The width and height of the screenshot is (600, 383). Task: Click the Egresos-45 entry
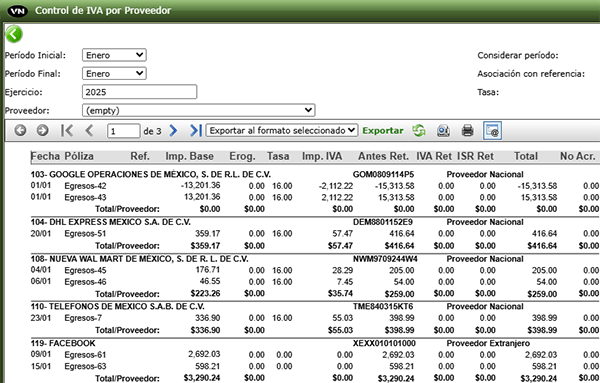click(85, 271)
